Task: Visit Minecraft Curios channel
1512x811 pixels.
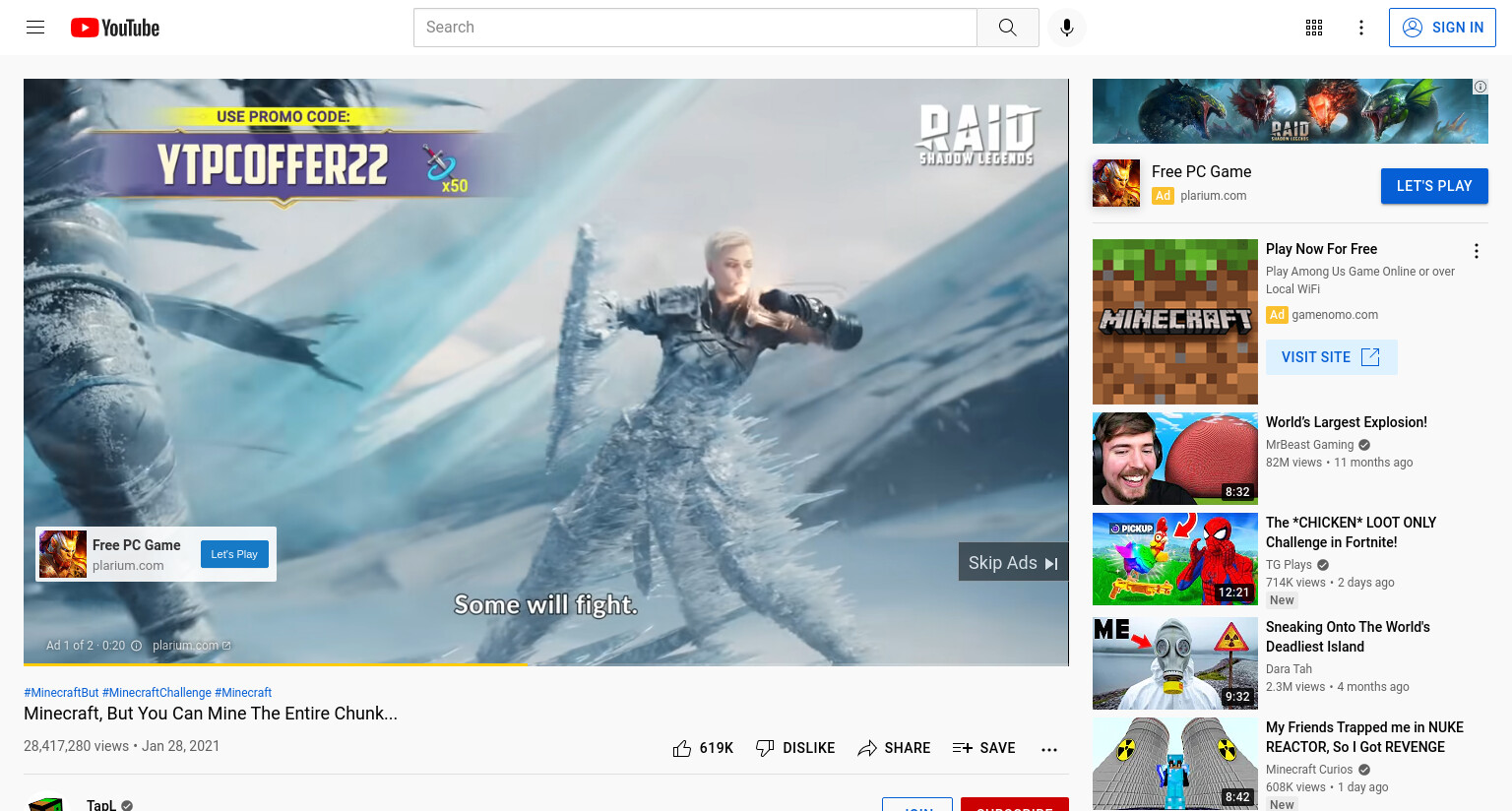Action: 1309,770
